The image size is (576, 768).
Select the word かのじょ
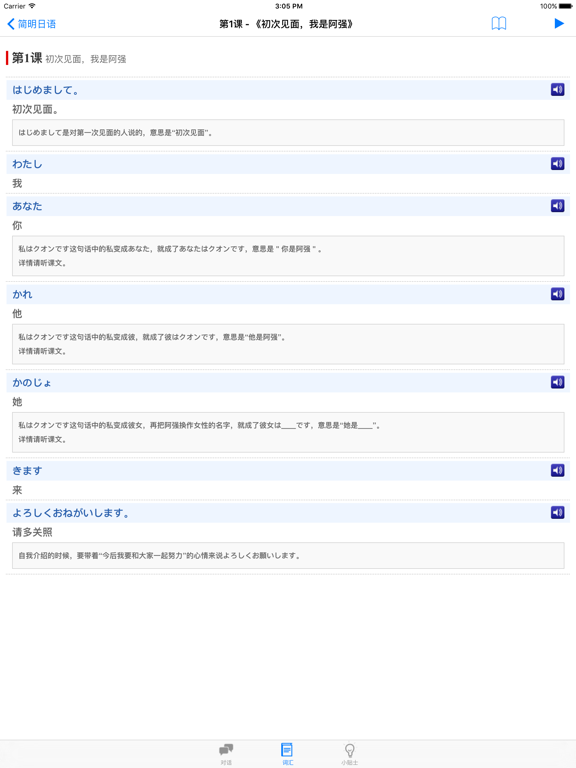pos(32,383)
